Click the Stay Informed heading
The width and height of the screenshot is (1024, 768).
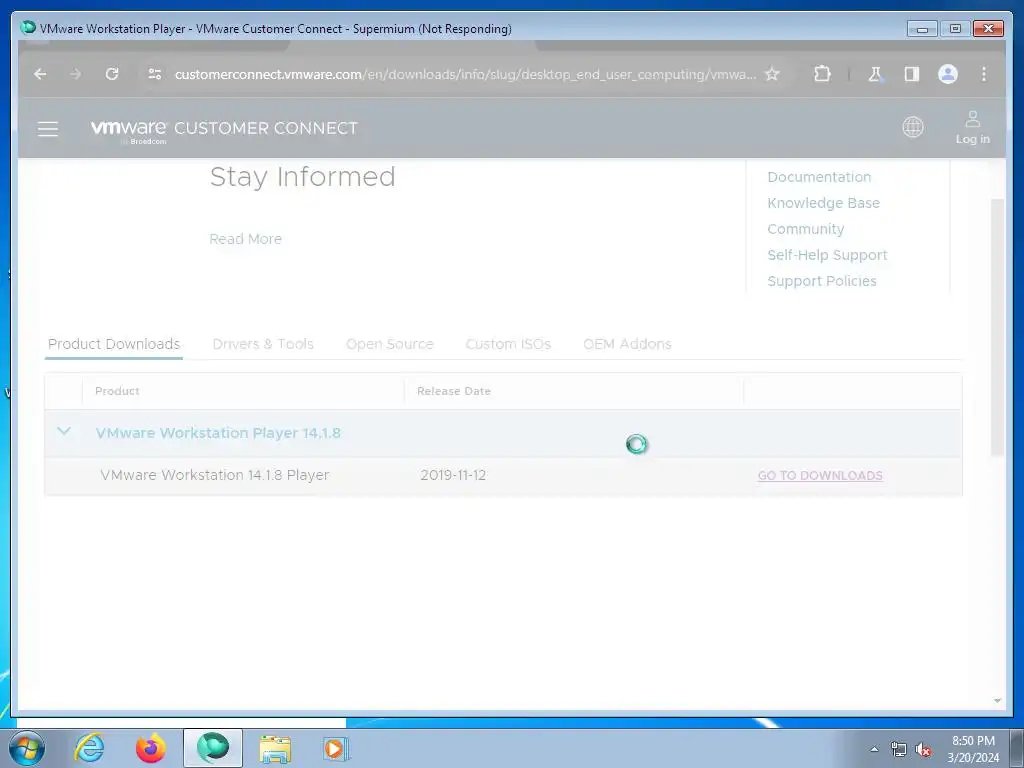(x=302, y=177)
